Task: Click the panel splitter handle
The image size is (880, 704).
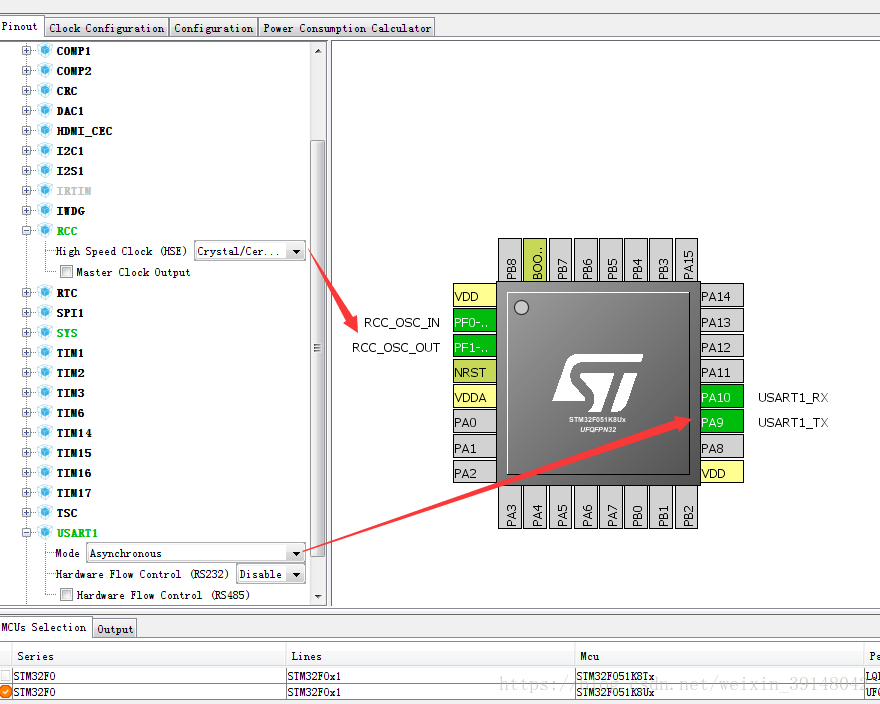Action: [x=329, y=323]
